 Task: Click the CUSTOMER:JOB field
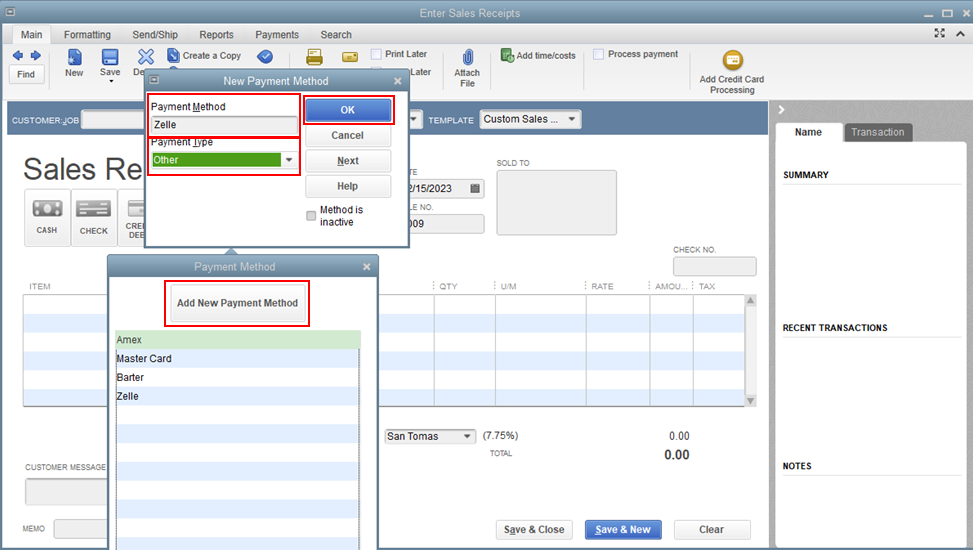tap(113, 120)
